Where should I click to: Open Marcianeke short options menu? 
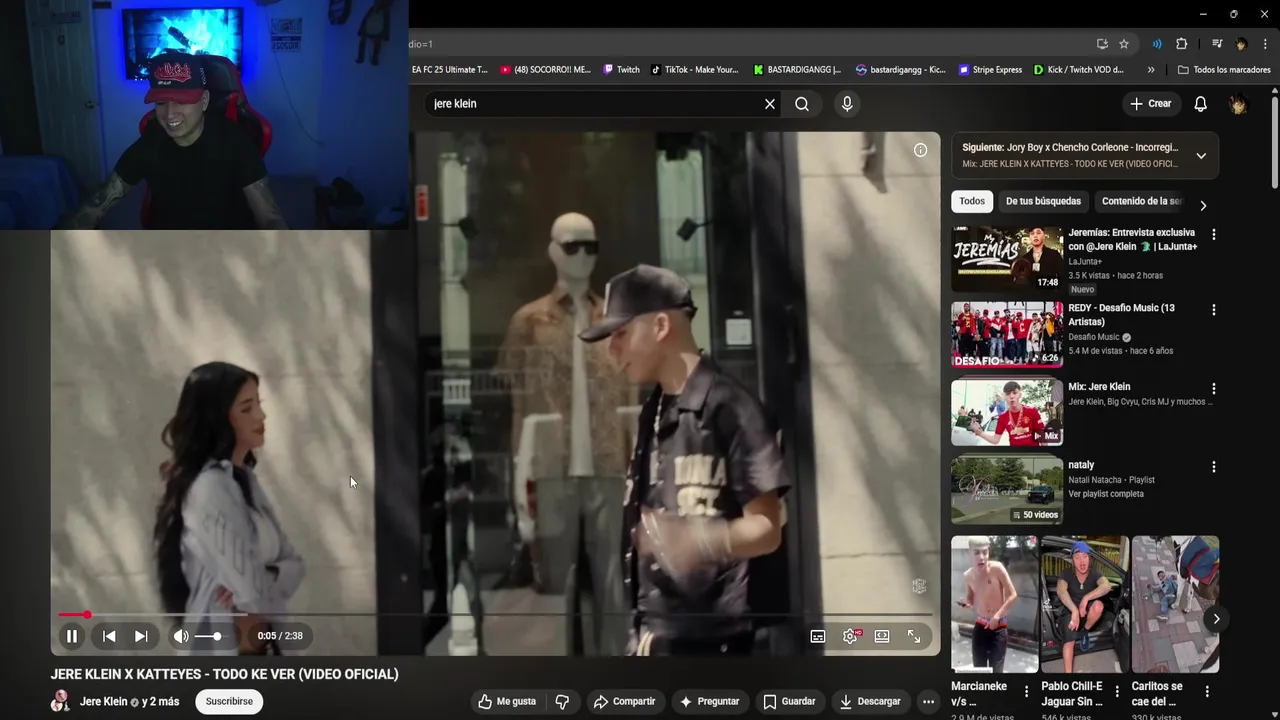[x=1026, y=691]
